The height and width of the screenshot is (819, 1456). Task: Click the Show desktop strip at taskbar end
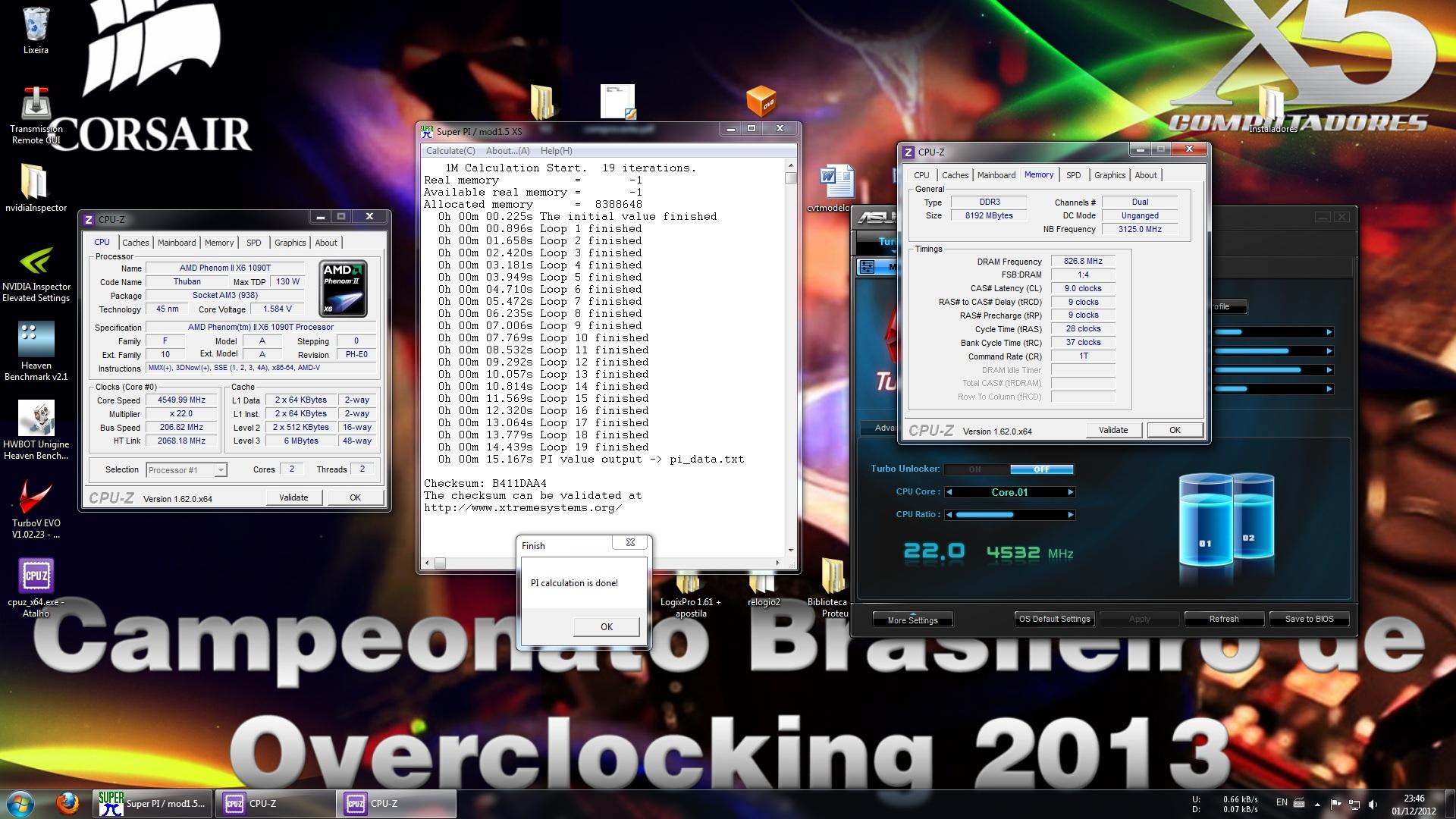pos(1450,804)
